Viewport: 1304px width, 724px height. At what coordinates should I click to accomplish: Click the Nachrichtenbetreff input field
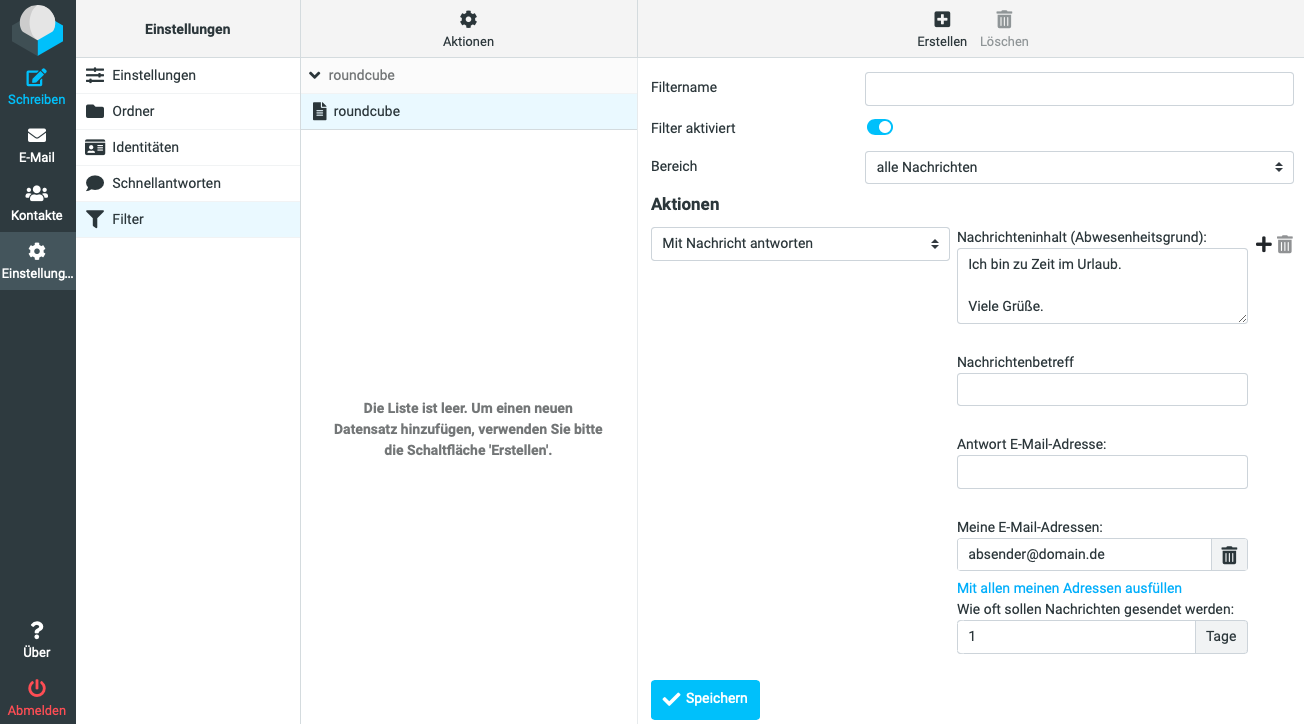point(1102,390)
